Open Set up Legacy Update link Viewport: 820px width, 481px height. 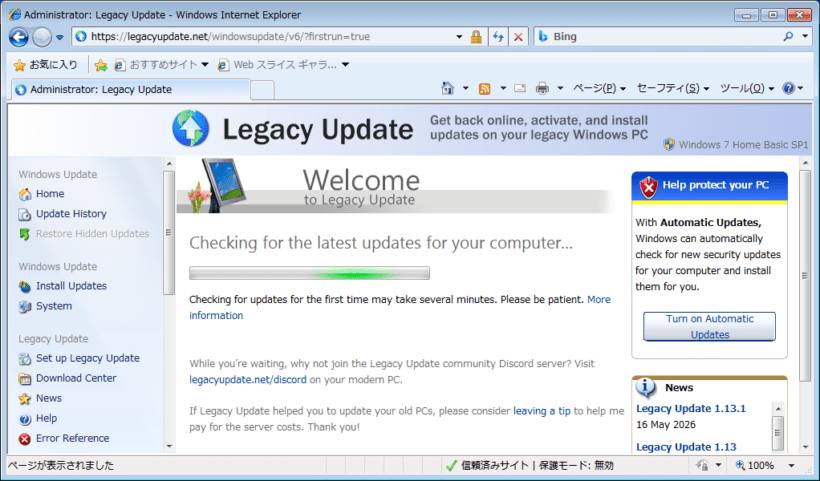click(88, 358)
